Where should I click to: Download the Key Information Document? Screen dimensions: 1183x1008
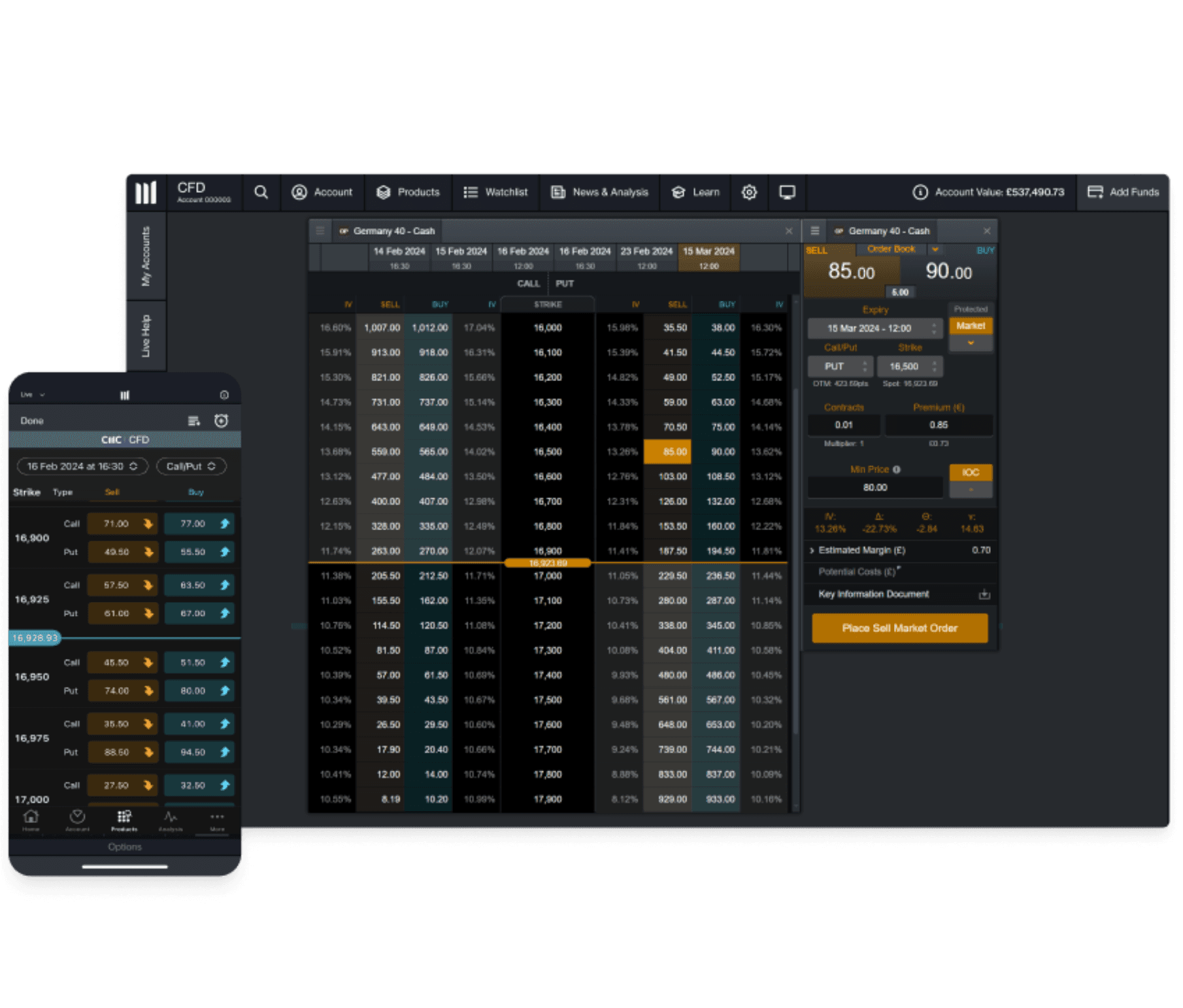984,594
